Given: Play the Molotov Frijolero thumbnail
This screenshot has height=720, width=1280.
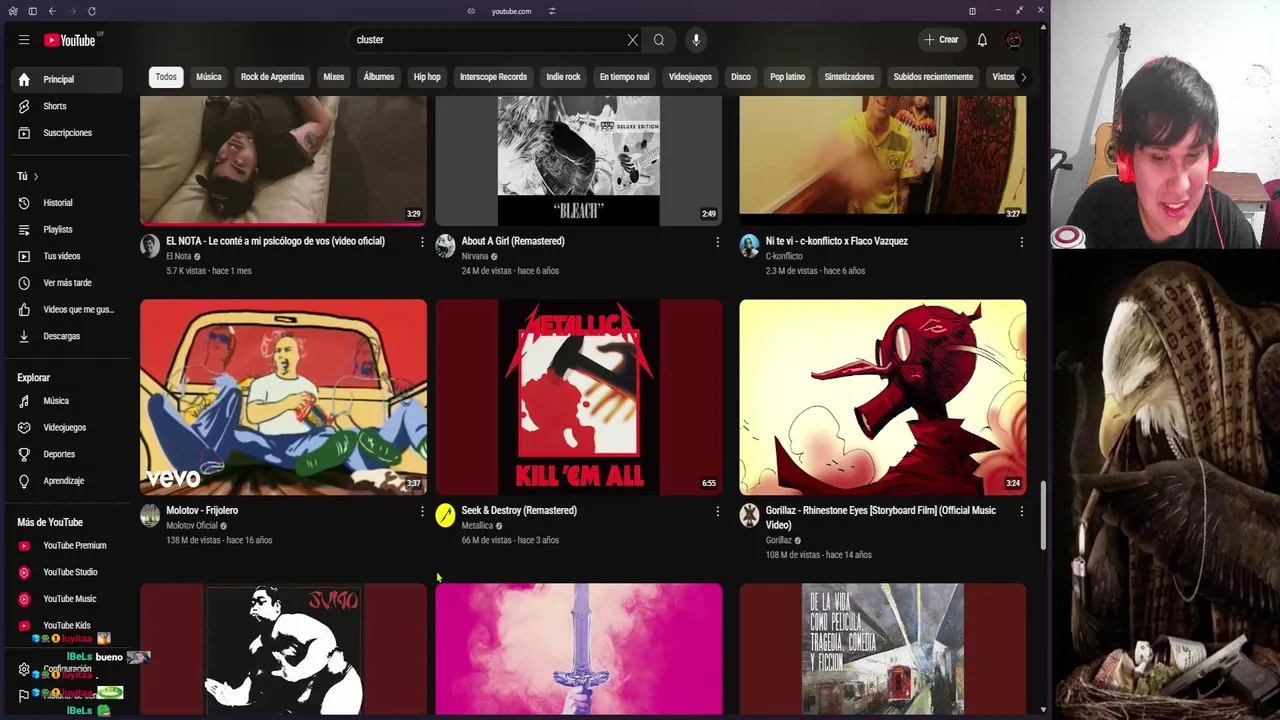Looking at the screenshot, I should (x=283, y=397).
